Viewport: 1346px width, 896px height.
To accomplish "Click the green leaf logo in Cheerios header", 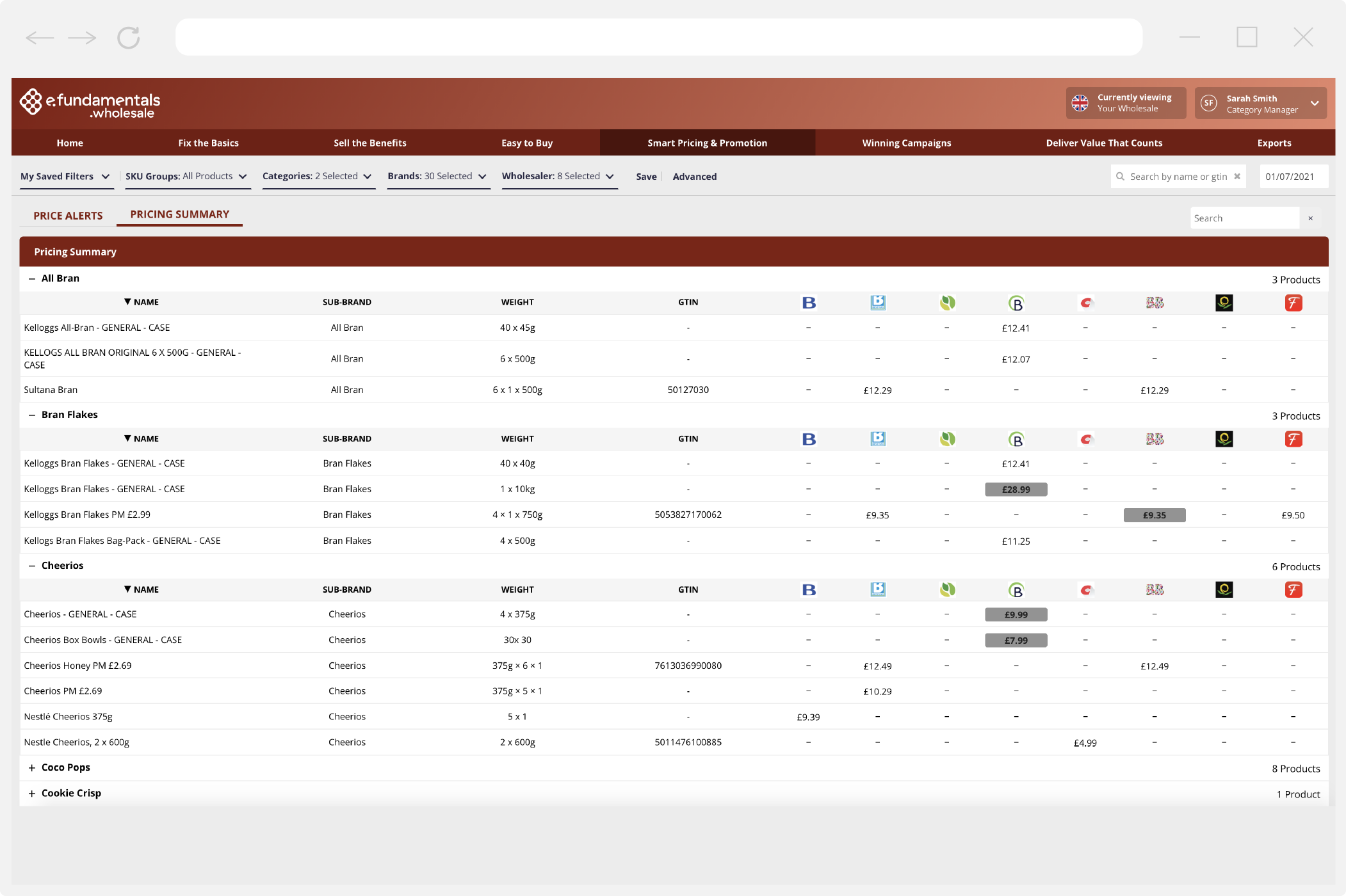I will tap(947, 589).
